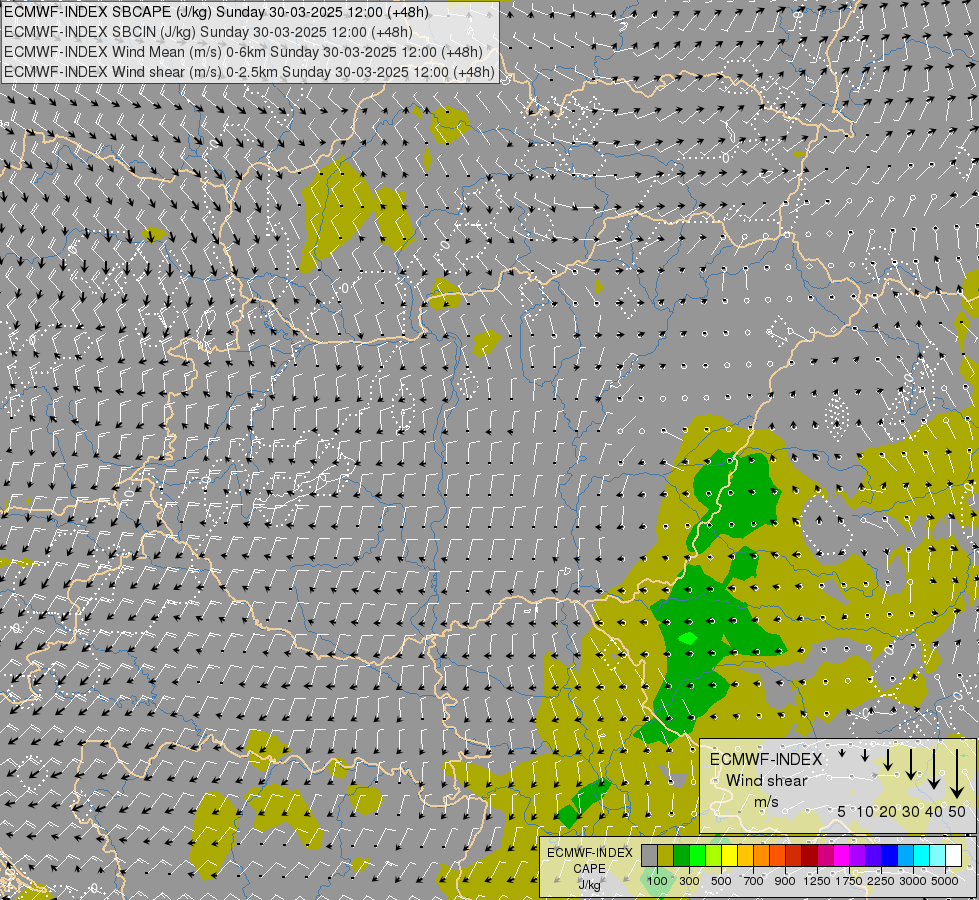979x900 pixels.
Task: Select the gray swatch in CAPE legend
Action: 649,856
